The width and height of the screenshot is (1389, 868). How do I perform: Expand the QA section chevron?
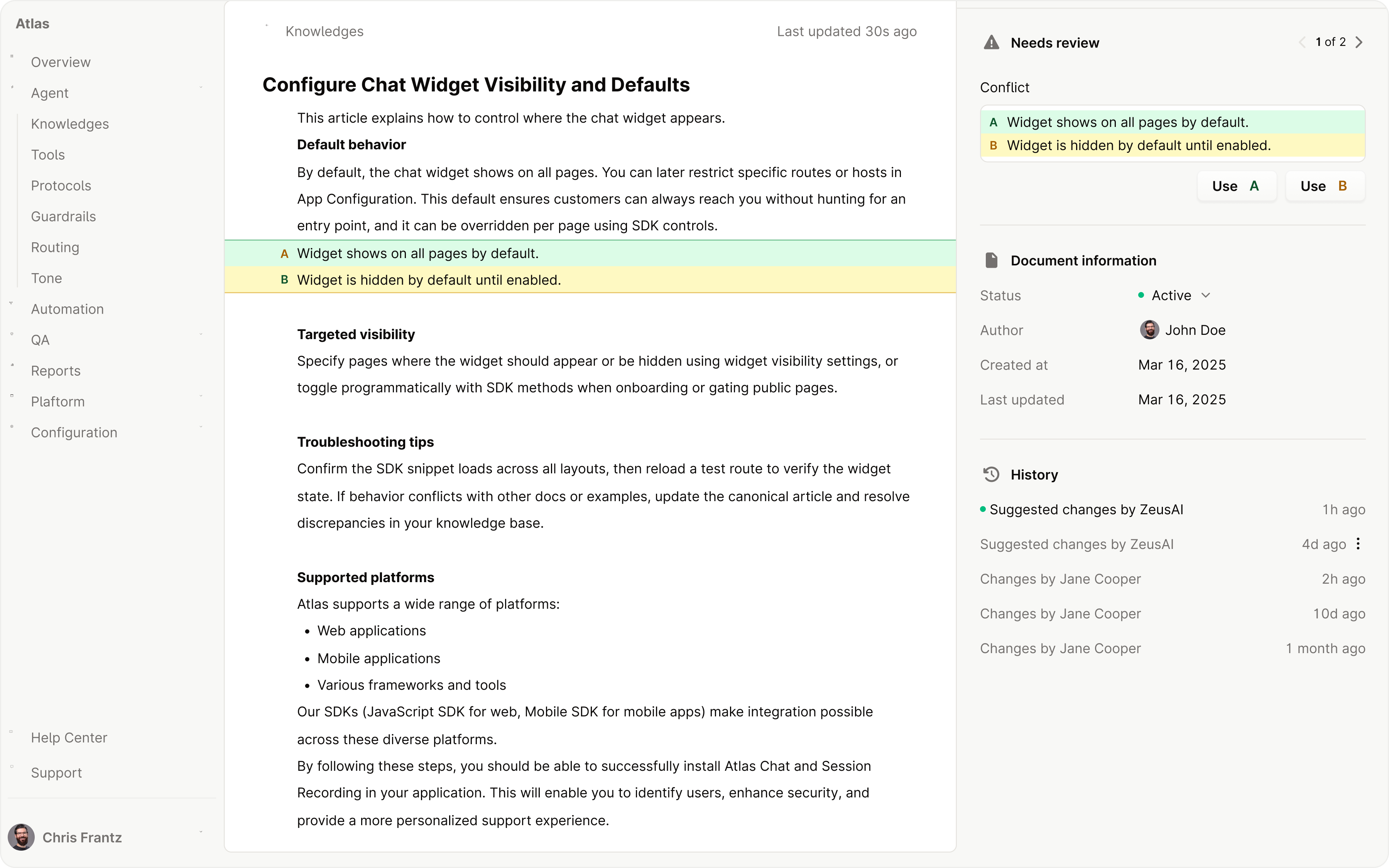coord(201,334)
